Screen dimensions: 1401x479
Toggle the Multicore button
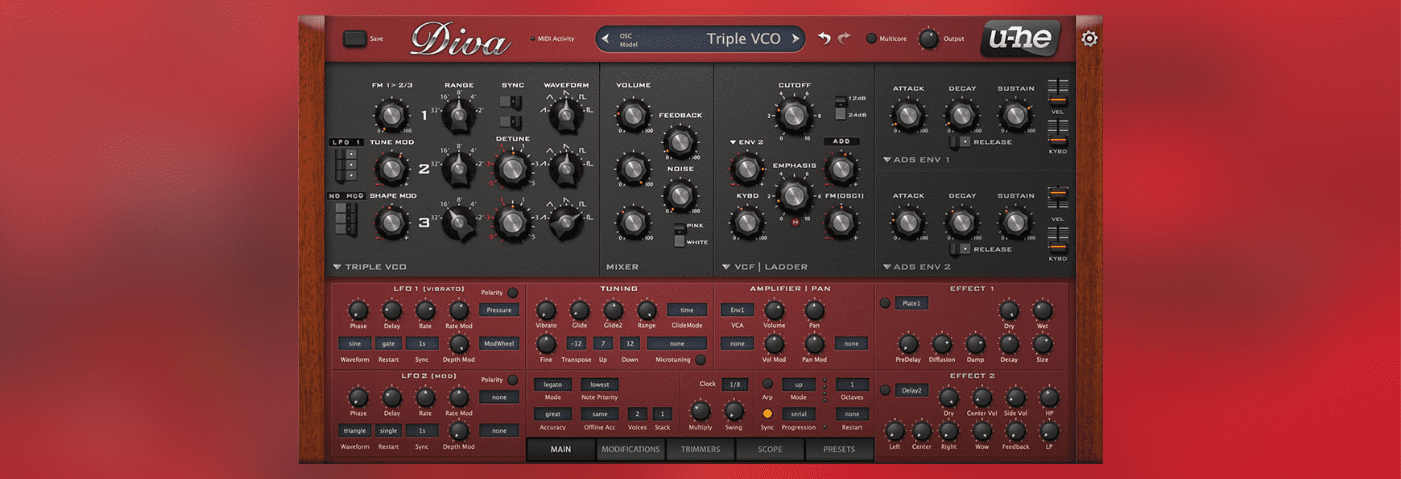click(871, 39)
